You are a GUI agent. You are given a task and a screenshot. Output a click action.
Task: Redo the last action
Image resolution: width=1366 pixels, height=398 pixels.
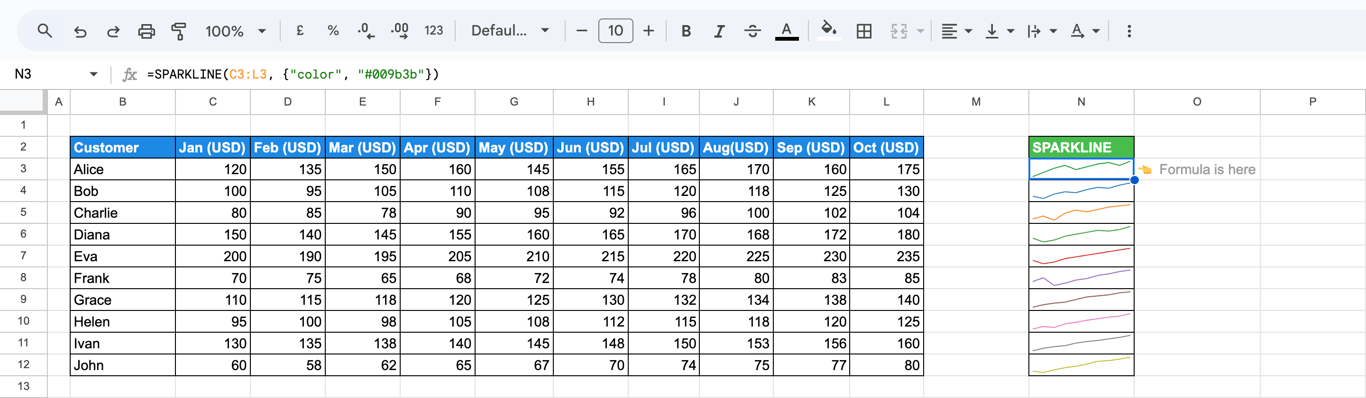[x=113, y=31]
